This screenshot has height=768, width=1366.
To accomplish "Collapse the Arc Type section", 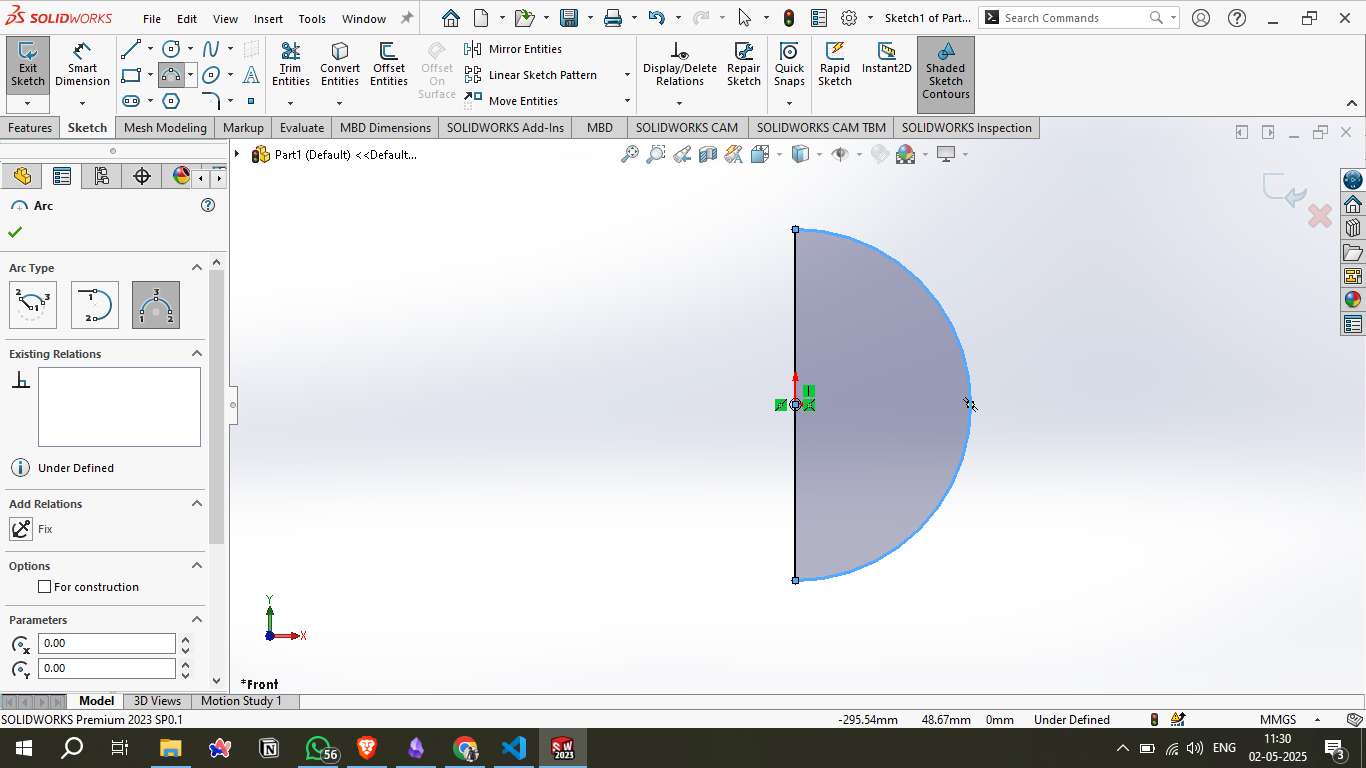I will point(197,267).
